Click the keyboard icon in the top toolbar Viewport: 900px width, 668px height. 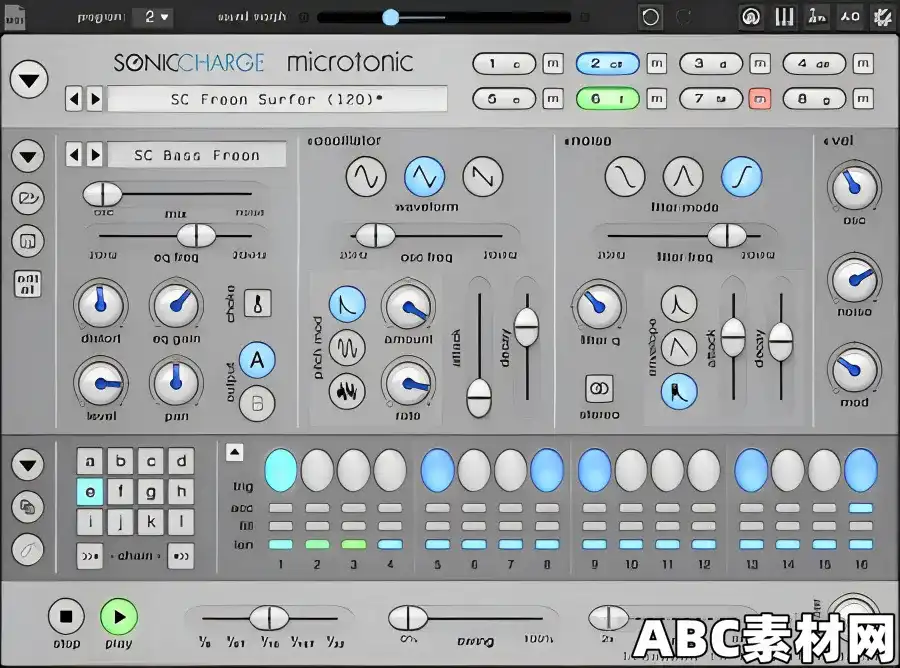pos(785,17)
